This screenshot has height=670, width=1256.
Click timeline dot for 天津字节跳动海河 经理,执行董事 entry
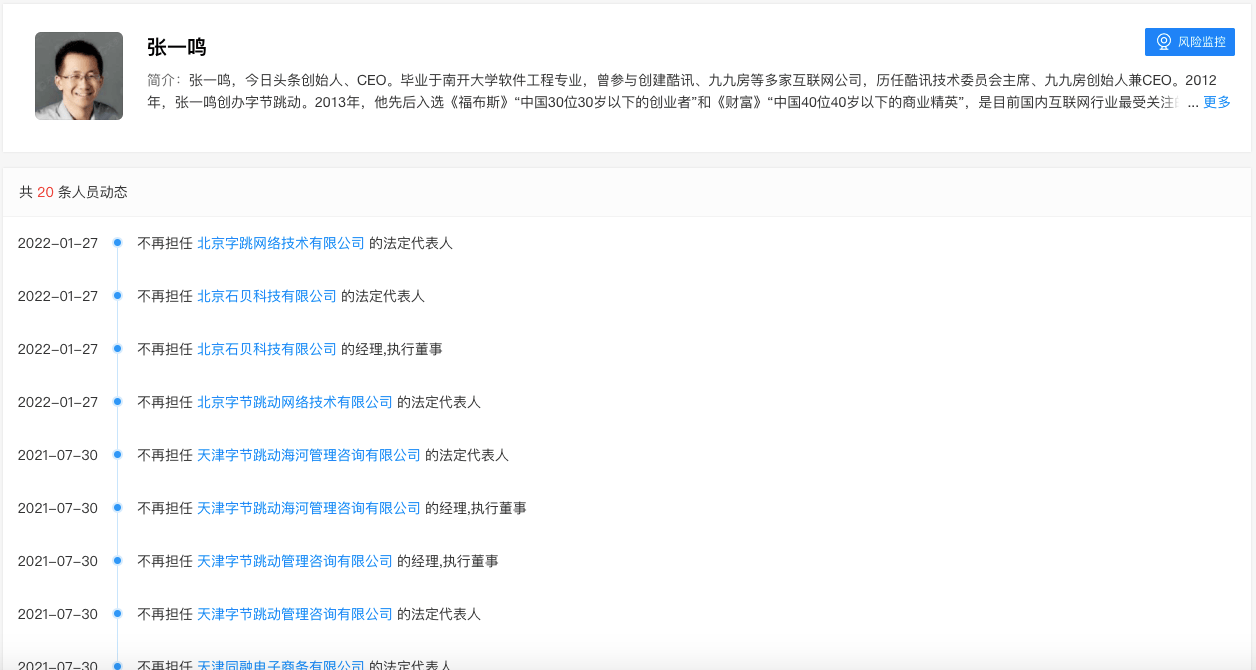point(117,508)
